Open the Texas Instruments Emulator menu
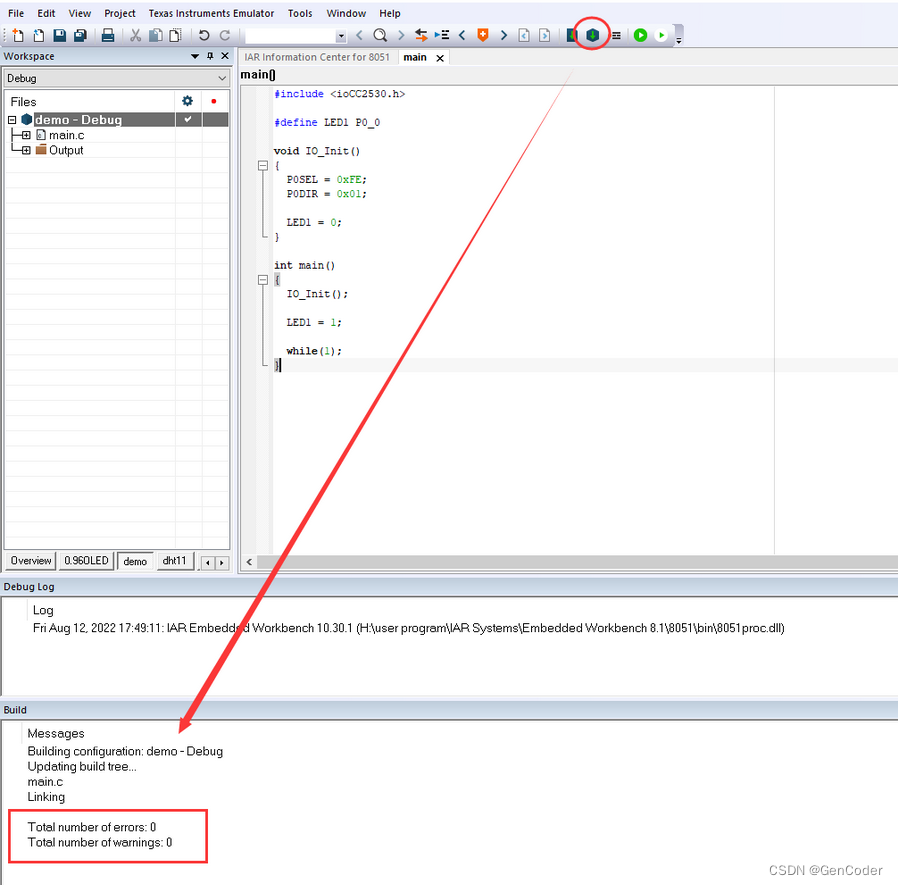 click(211, 13)
